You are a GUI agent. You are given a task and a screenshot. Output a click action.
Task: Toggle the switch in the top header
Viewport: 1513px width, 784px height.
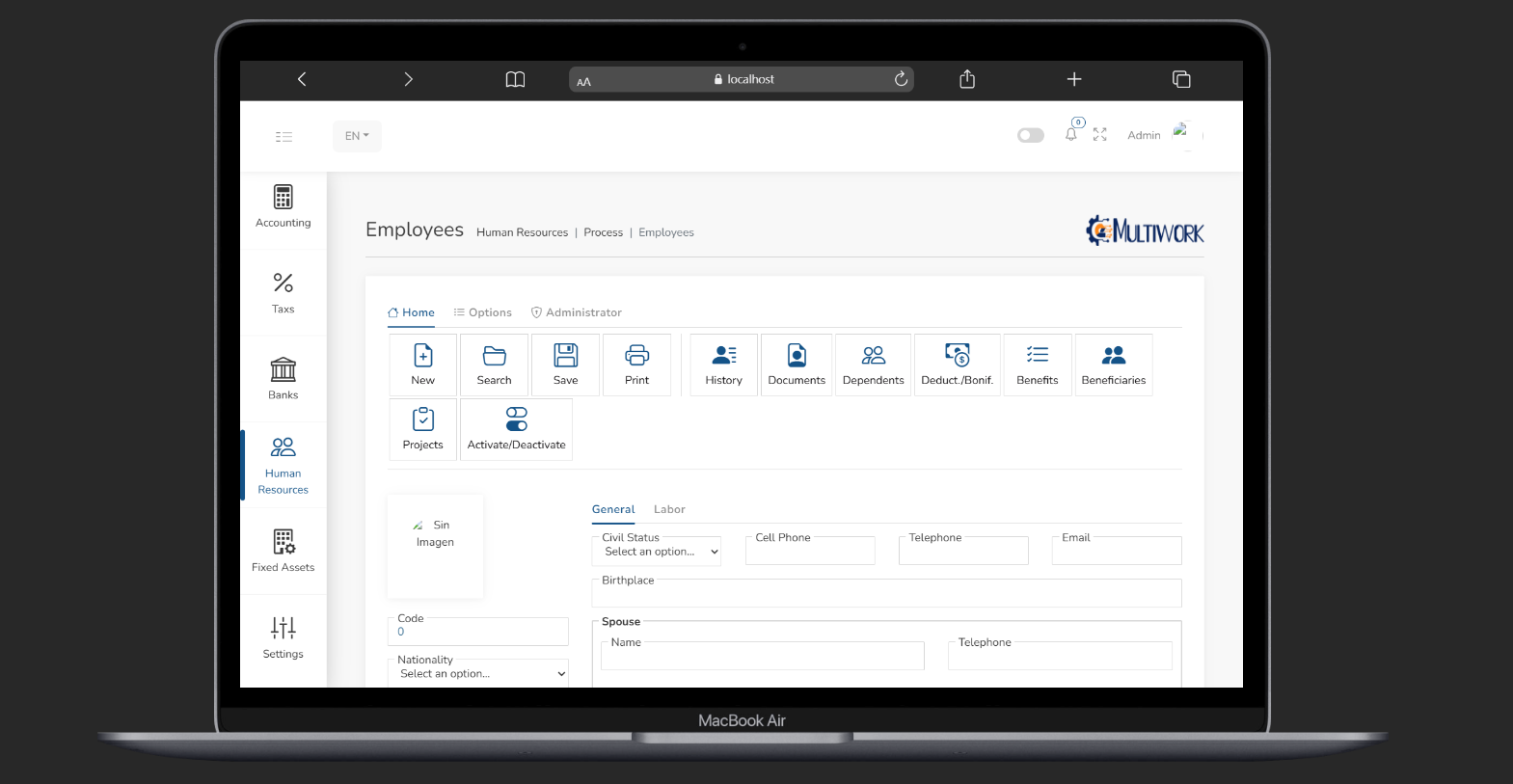[1030, 135]
